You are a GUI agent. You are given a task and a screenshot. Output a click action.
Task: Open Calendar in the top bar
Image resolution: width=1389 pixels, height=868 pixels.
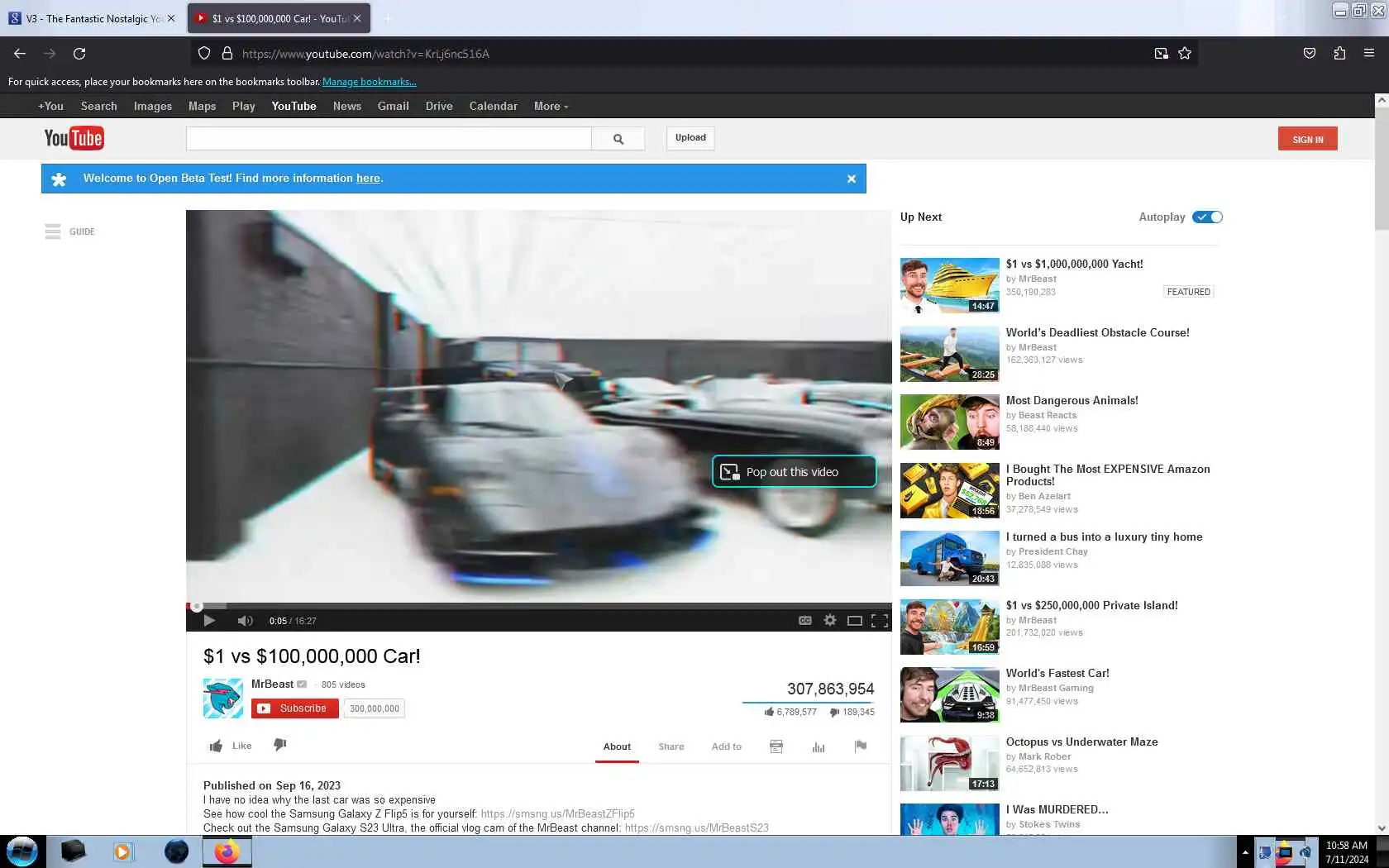[494, 106]
